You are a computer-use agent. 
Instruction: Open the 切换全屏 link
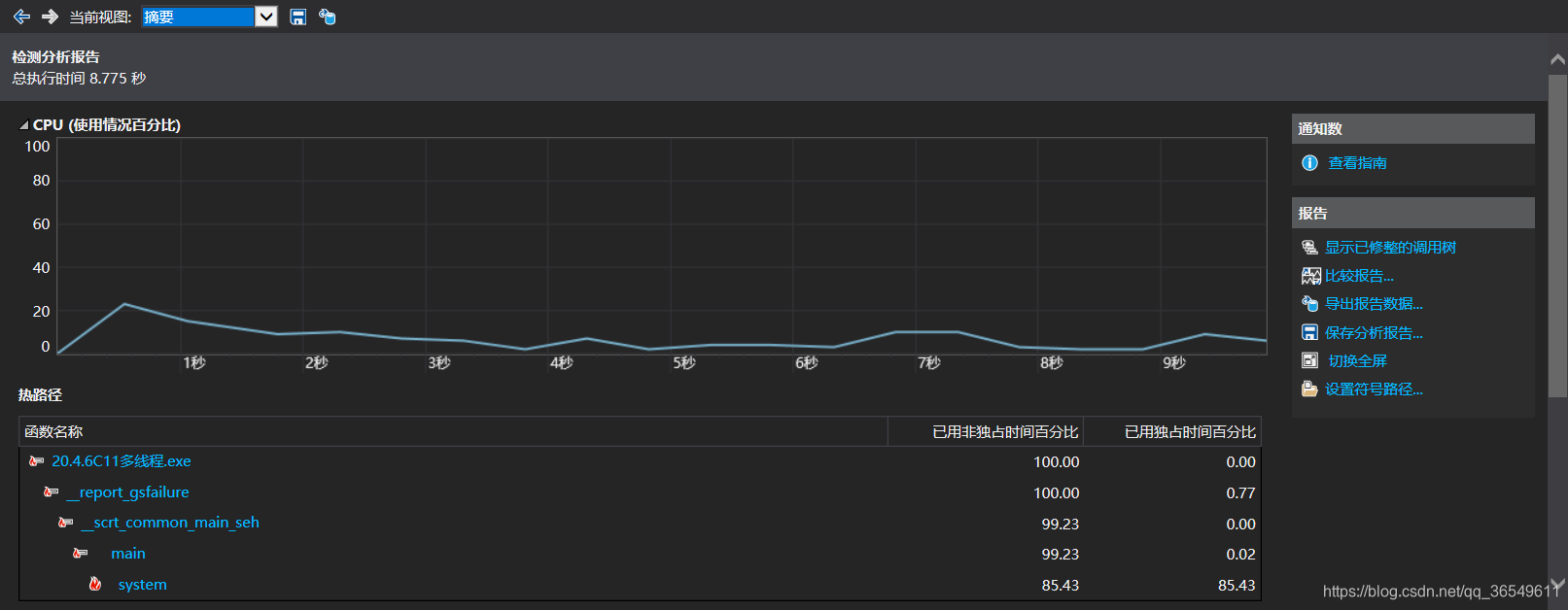coord(1357,360)
